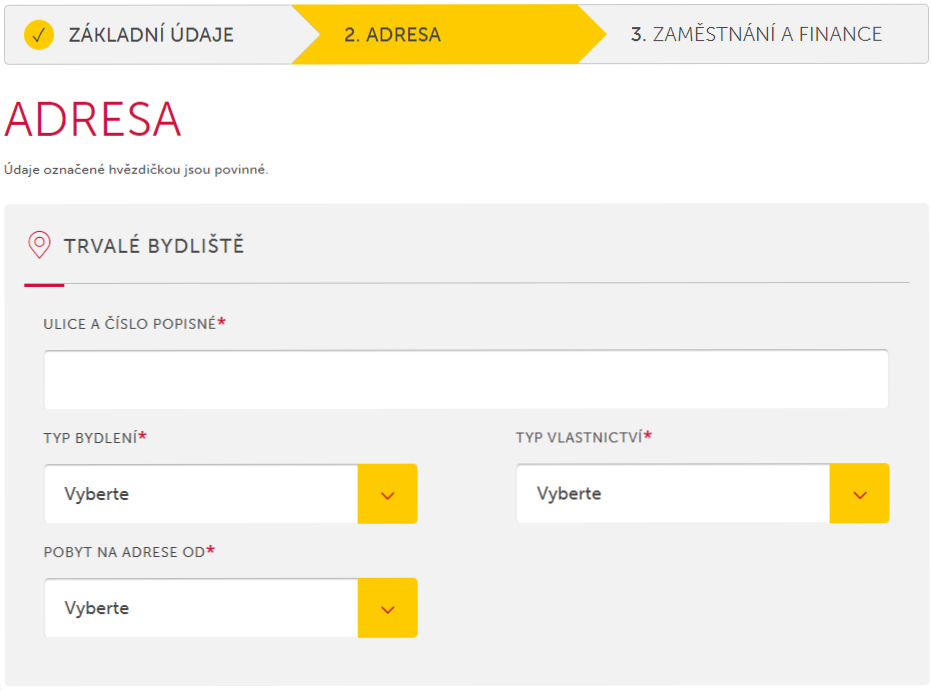Click the red ADRESA page heading
This screenshot has height=691, width=932.
pyautogui.click(x=93, y=120)
